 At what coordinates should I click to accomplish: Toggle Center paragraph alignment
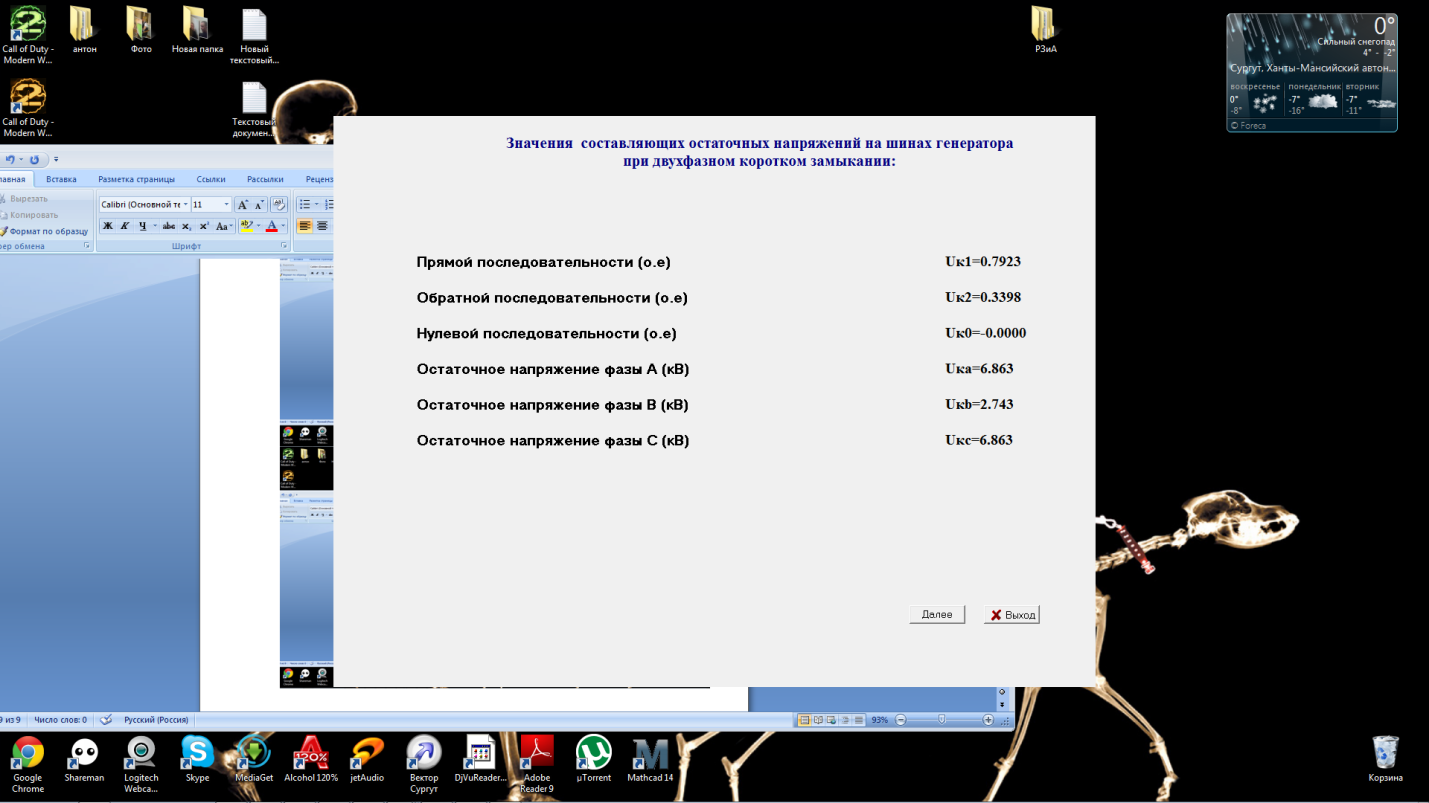pos(322,226)
